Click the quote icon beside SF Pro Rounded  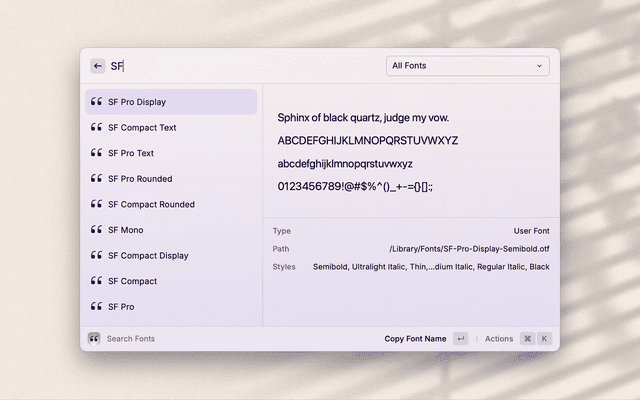pyautogui.click(x=96, y=179)
